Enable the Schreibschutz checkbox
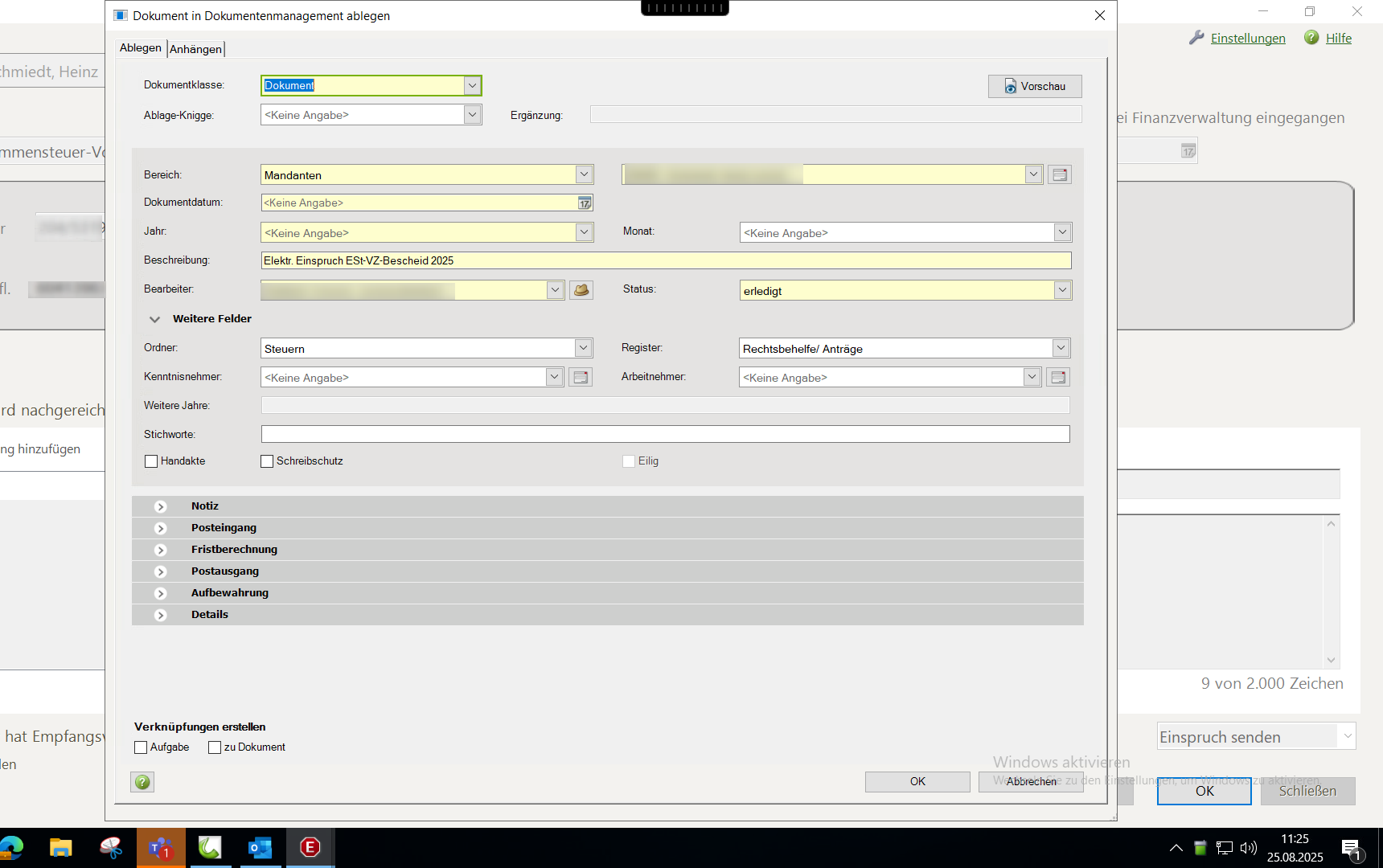This screenshot has height=868, width=1383. coord(267,461)
